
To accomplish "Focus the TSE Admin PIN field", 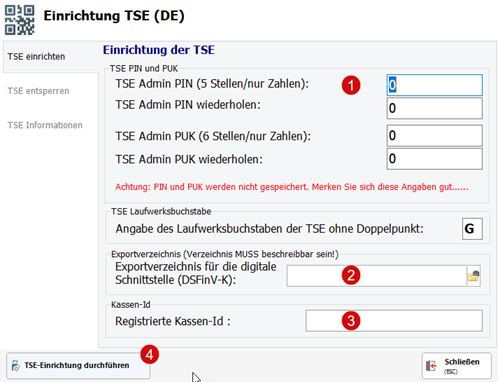I will (x=434, y=85).
